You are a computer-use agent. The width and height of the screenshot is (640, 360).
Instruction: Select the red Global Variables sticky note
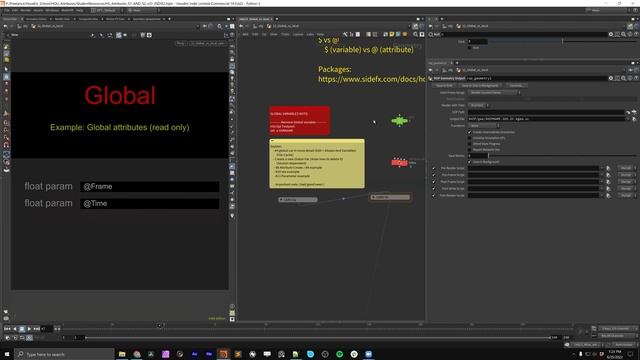pyautogui.click(x=299, y=120)
